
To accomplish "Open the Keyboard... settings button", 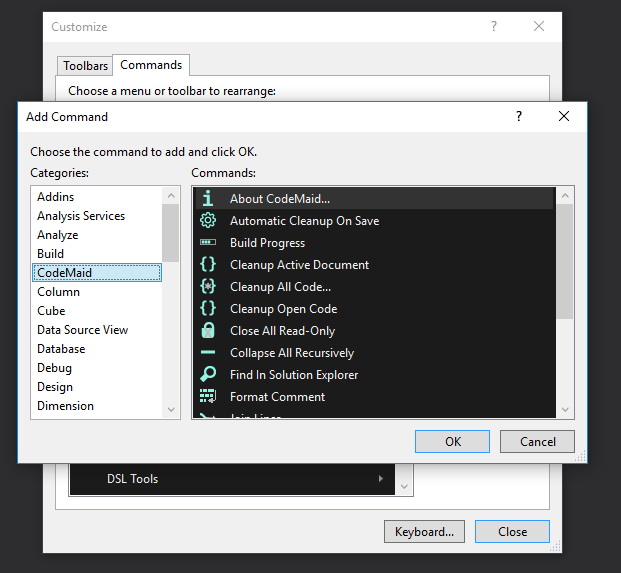I will pos(424,531).
